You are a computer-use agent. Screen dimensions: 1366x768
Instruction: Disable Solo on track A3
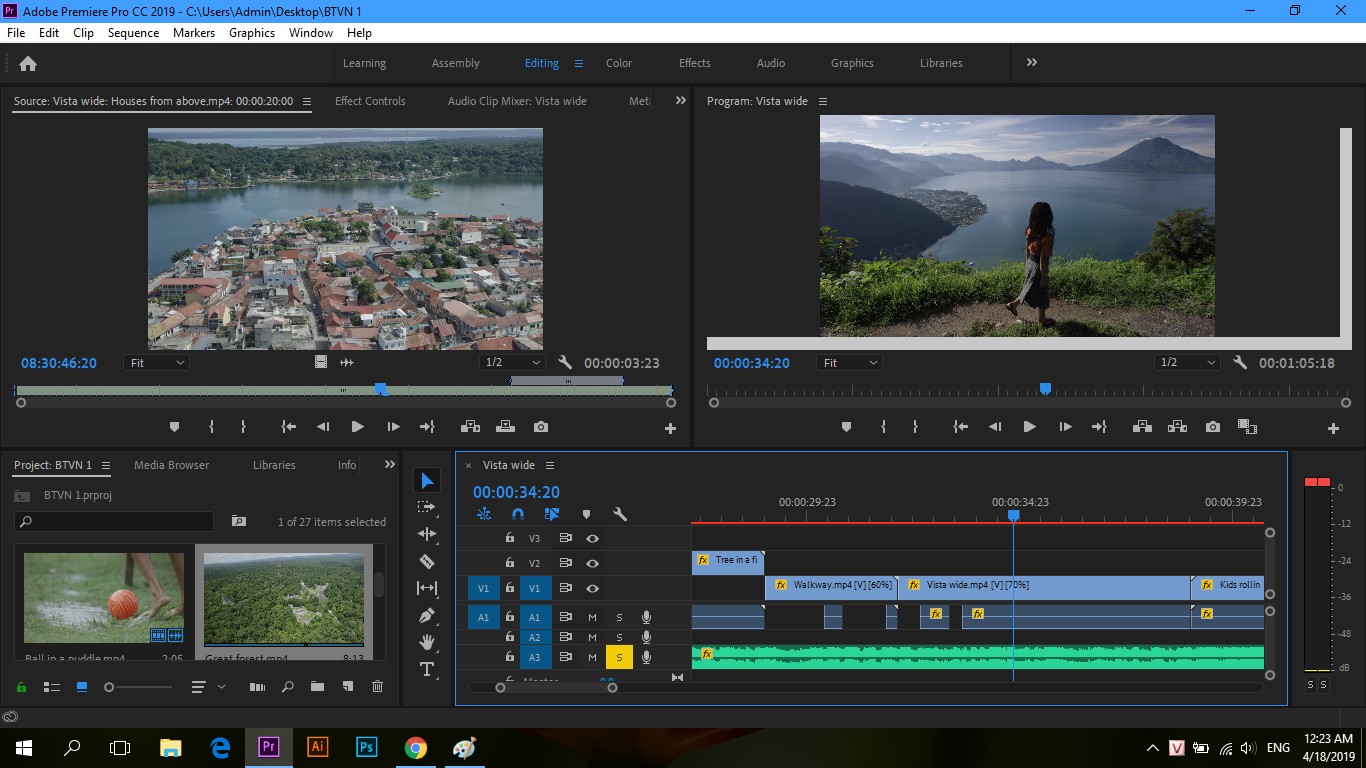(x=619, y=657)
